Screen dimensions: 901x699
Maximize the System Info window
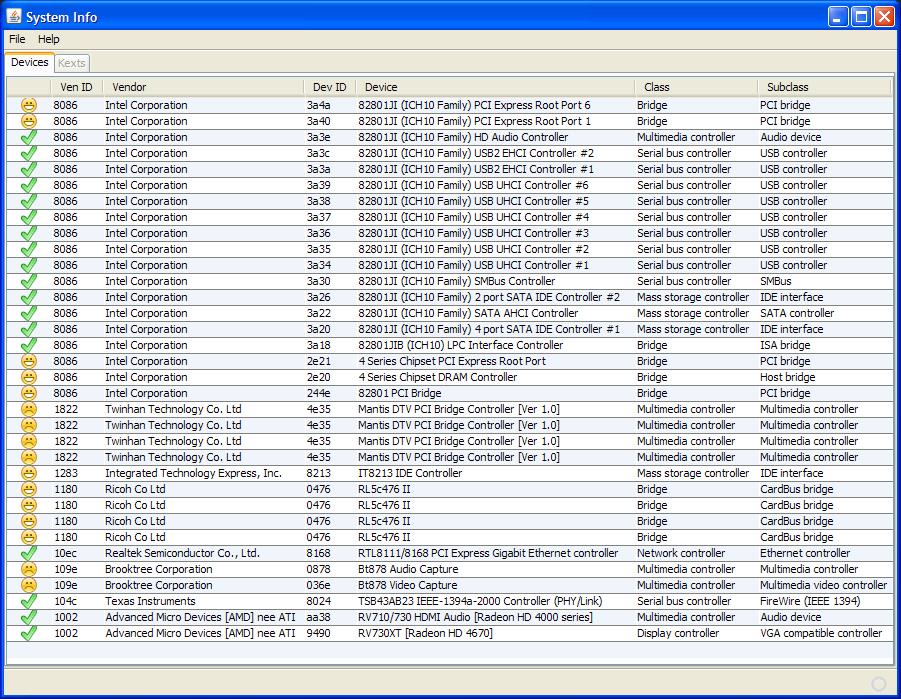861,17
